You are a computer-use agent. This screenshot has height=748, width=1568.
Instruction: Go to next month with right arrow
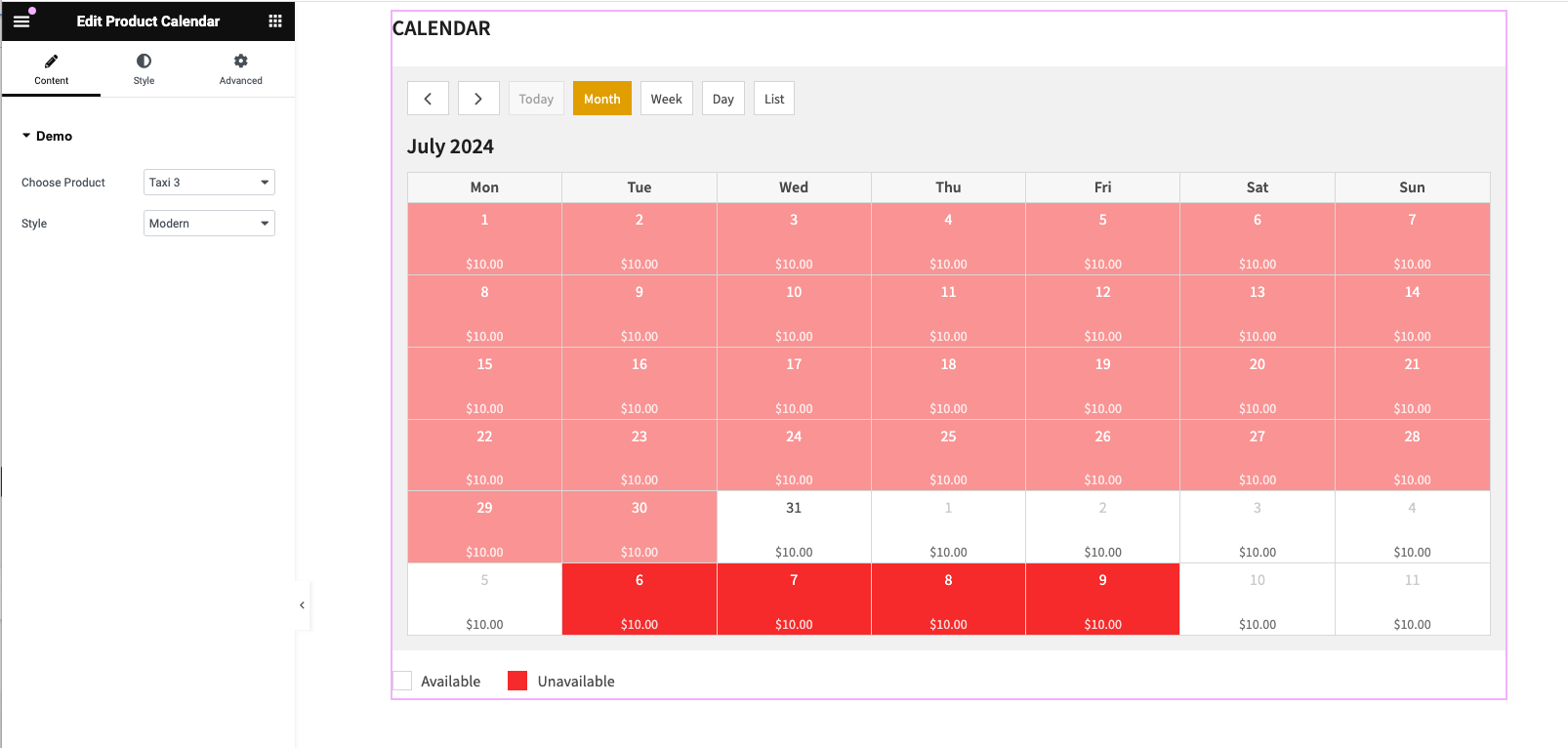(478, 99)
